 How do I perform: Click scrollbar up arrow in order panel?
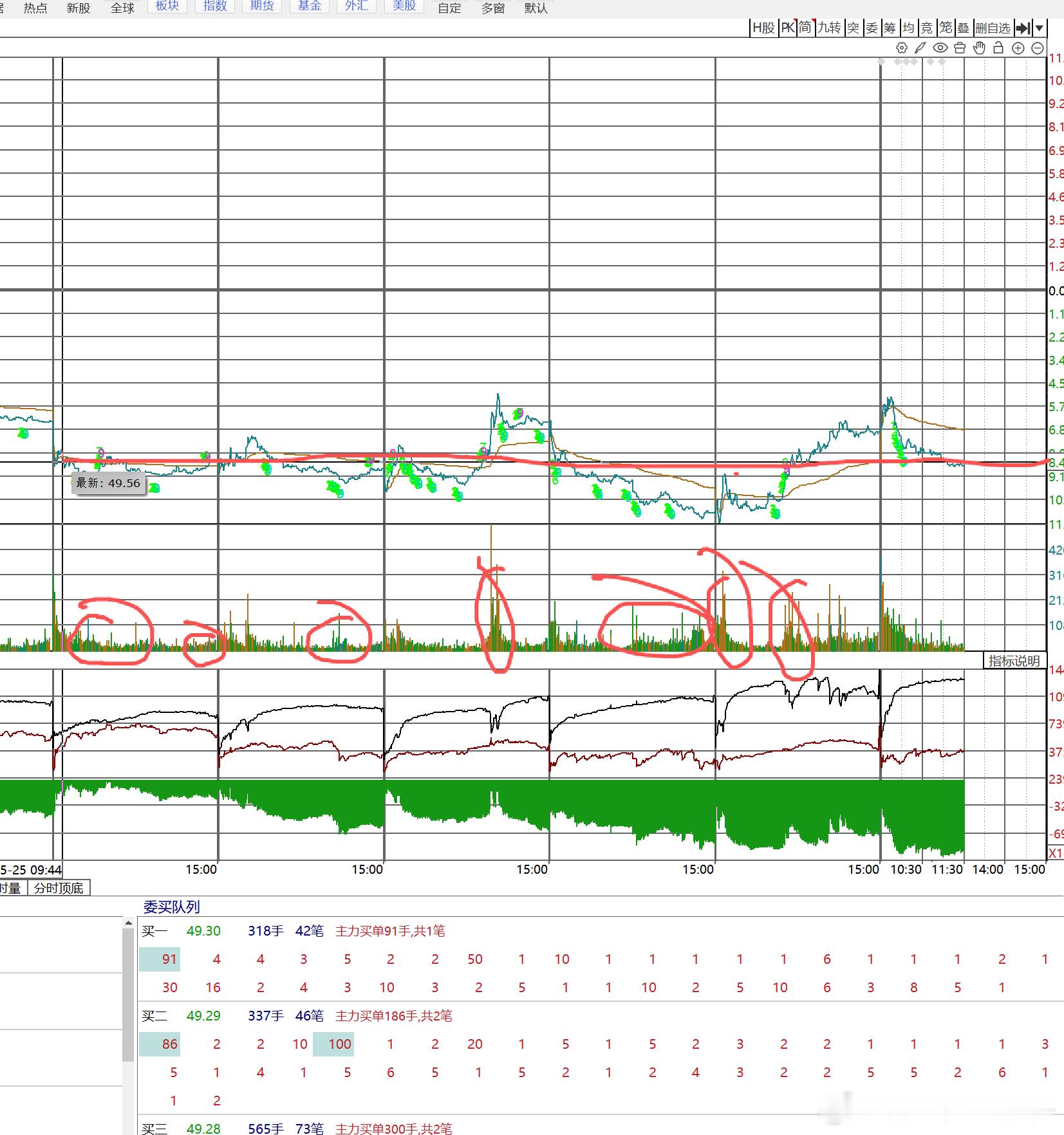(x=127, y=924)
